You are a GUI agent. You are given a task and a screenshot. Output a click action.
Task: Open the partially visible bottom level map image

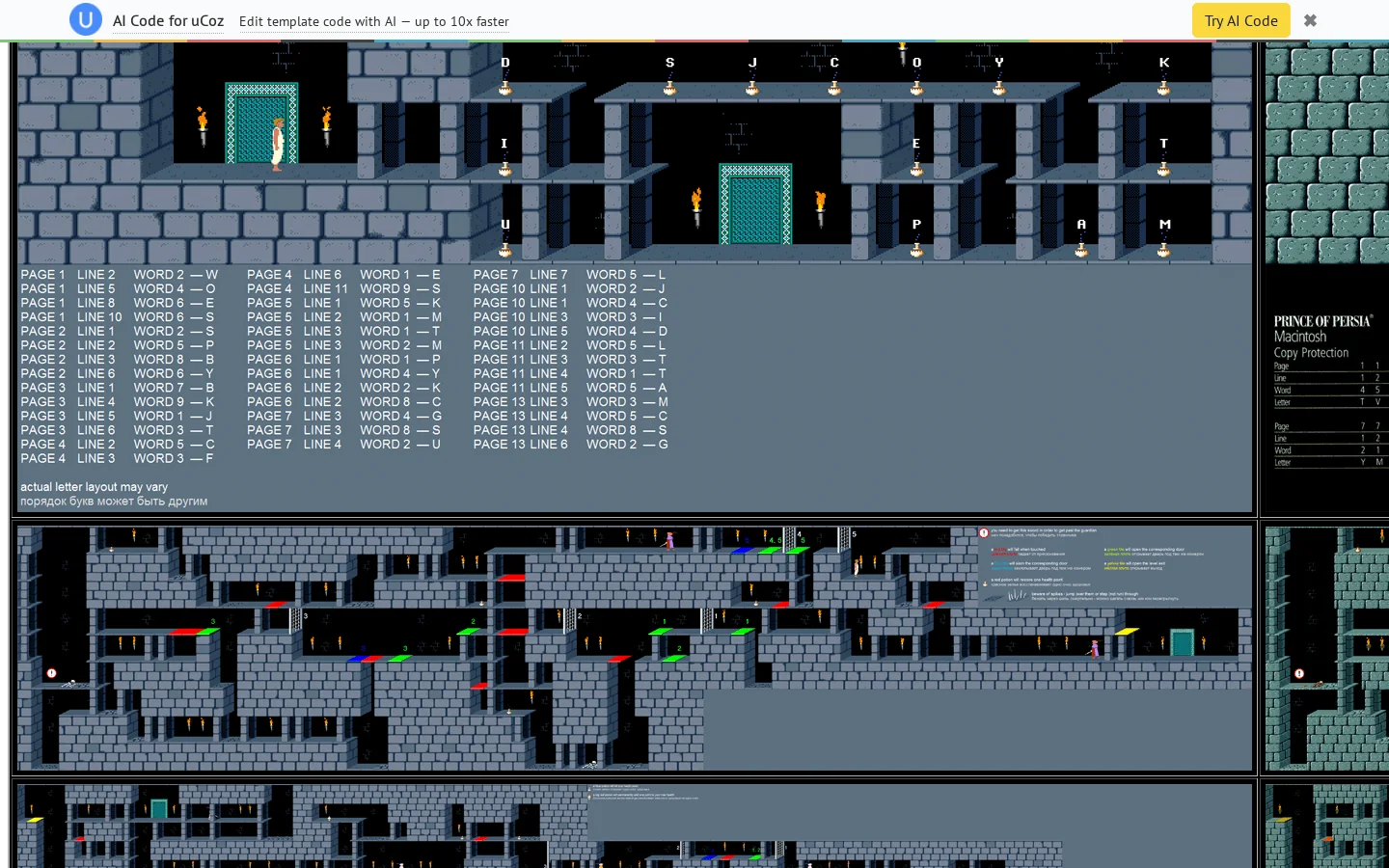(x=635, y=826)
